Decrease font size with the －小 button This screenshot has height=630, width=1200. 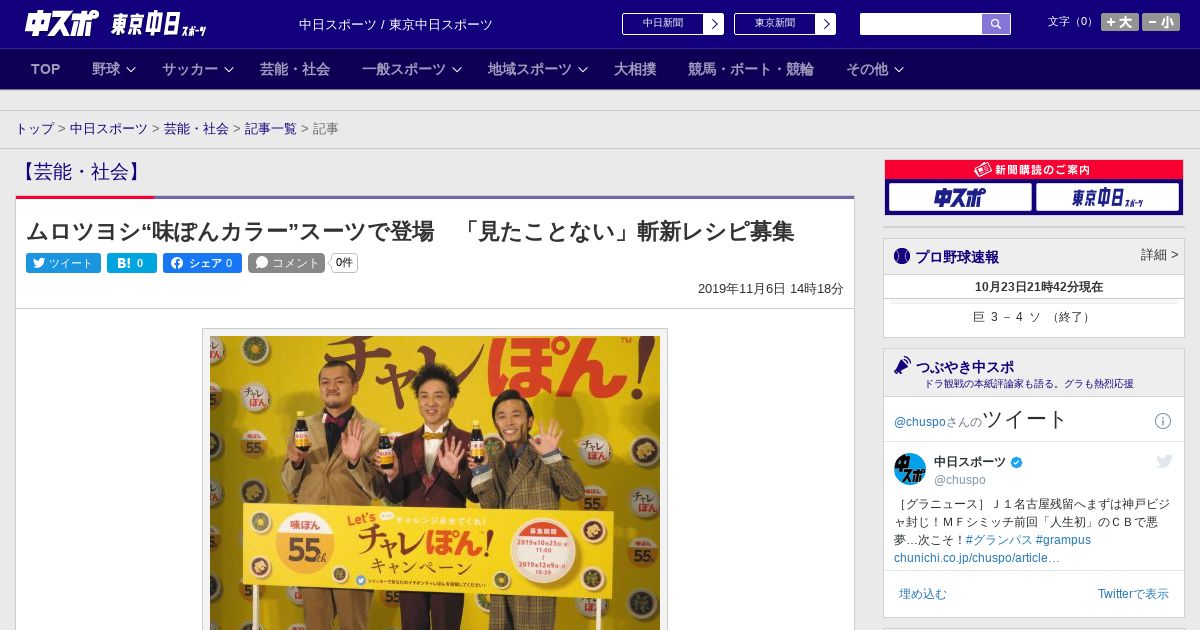tap(1161, 22)
